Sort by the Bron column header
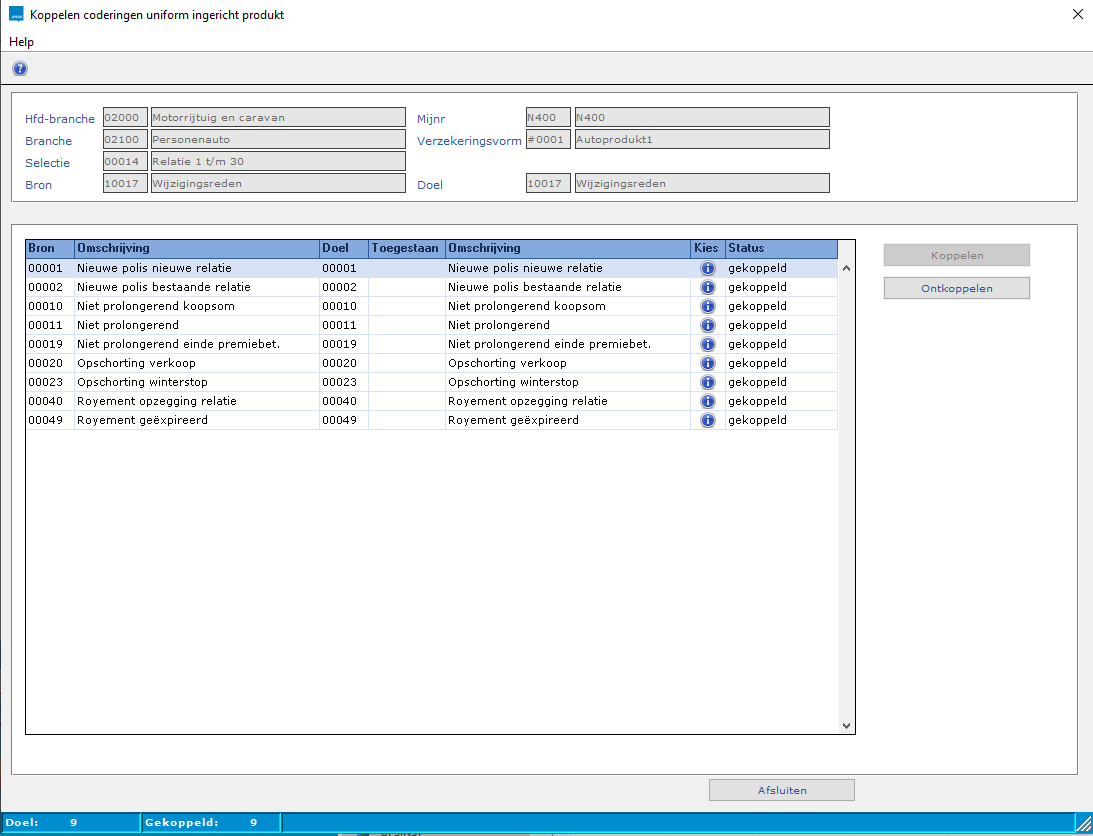The width and height of the screenshot is (1093, 836). (x=49, y=248)
